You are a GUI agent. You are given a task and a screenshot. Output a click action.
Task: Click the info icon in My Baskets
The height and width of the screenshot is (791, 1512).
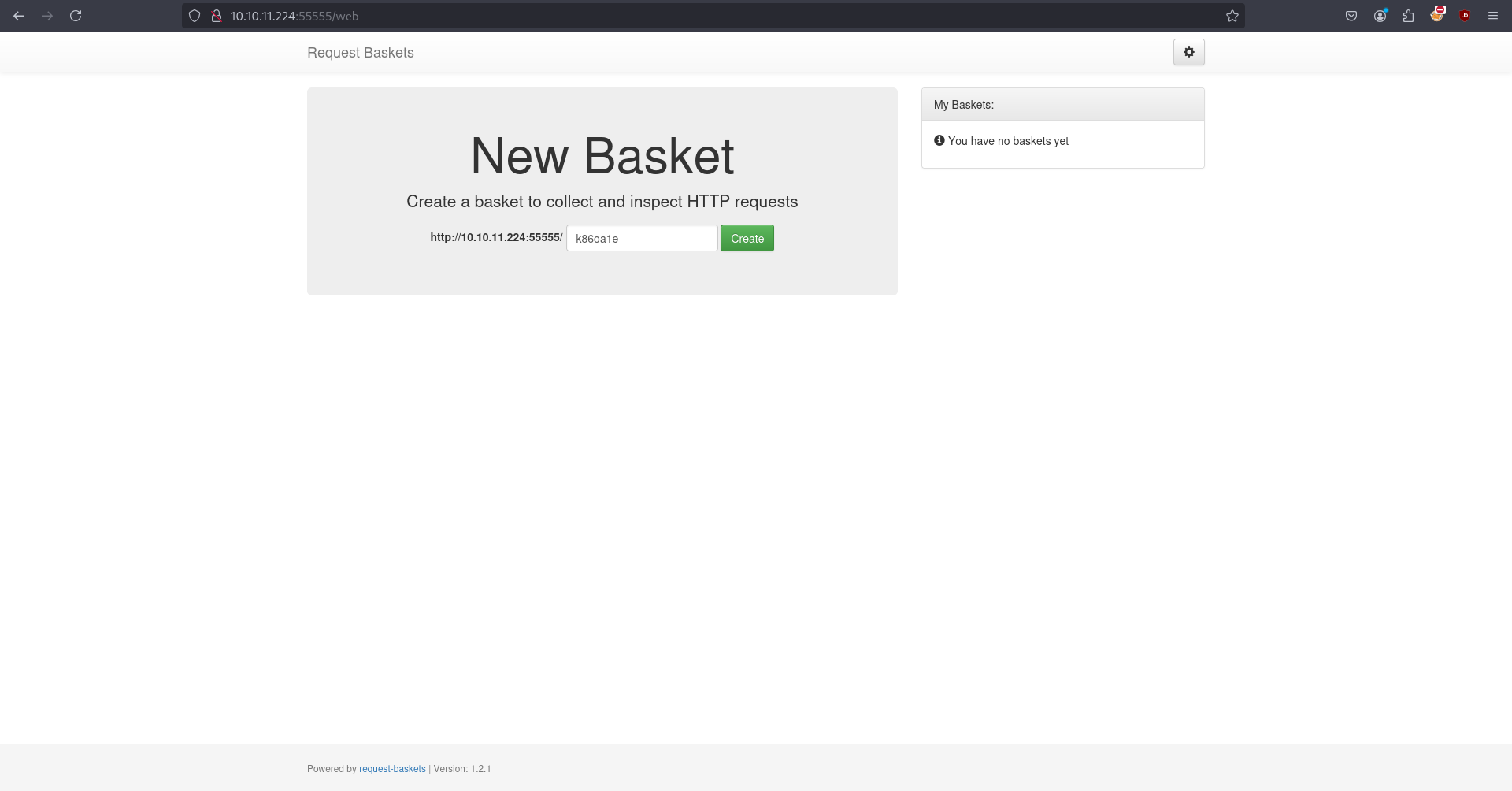pyautogui.click(x=939, y=140)
